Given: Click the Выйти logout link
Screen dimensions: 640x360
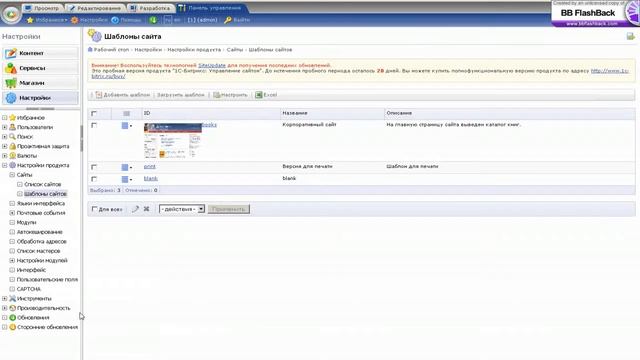Looking at the screenshot, I should [x=241, y=20].
